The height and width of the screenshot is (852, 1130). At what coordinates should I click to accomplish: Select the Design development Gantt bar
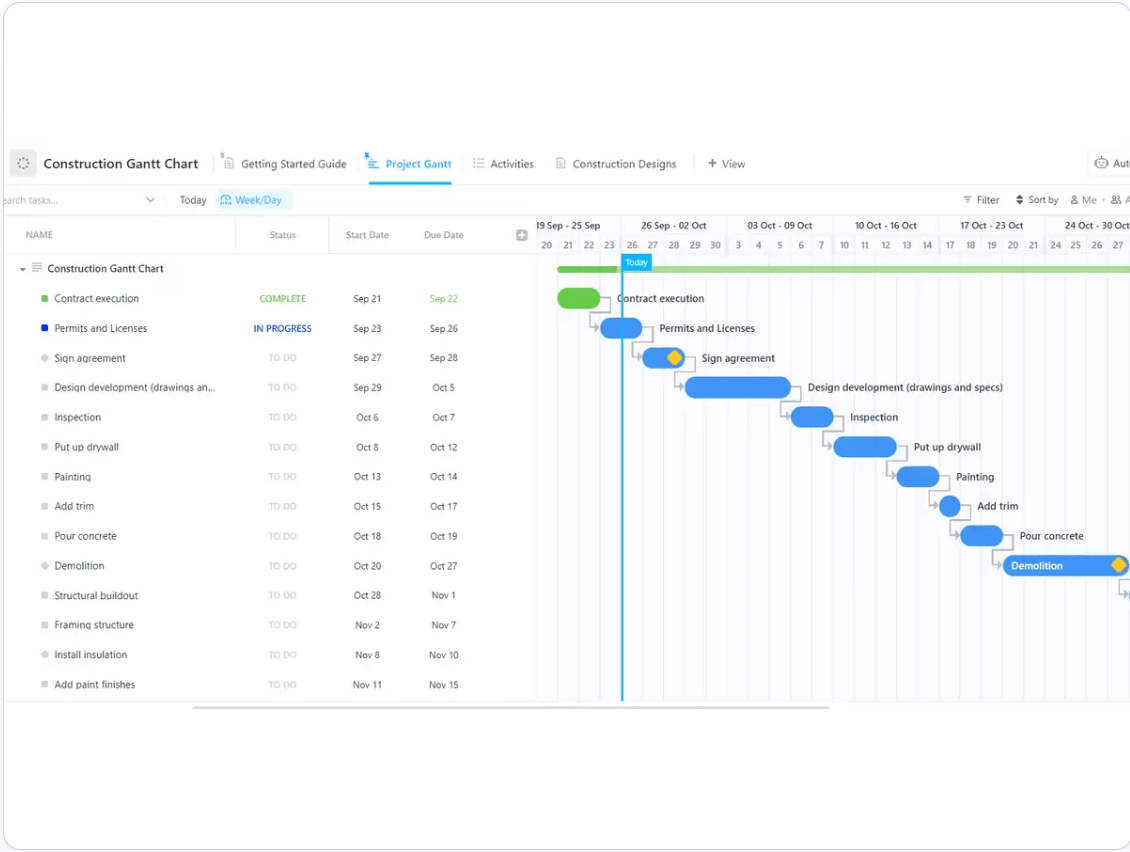(x=737, y=387)
